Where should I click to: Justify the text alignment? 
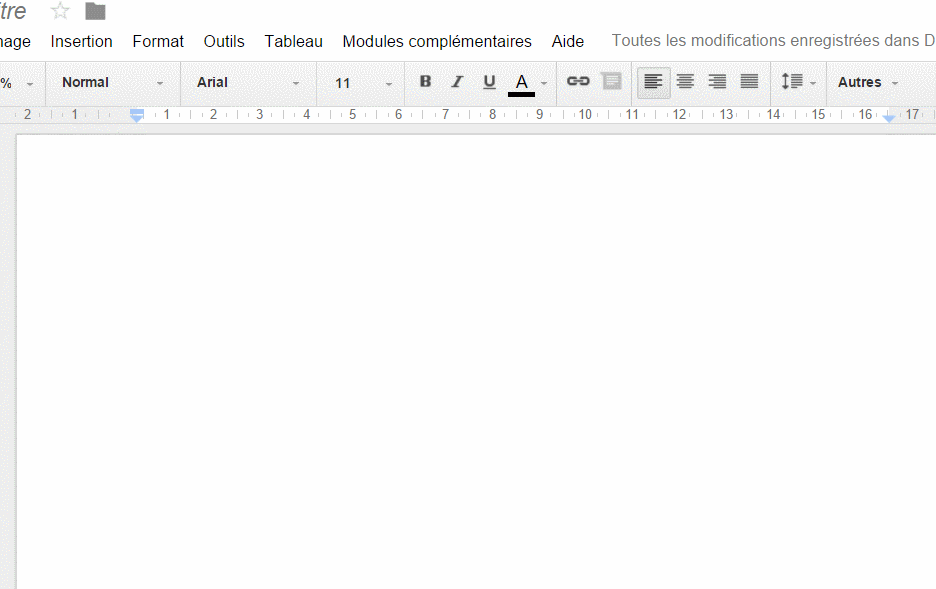[749, 82]
